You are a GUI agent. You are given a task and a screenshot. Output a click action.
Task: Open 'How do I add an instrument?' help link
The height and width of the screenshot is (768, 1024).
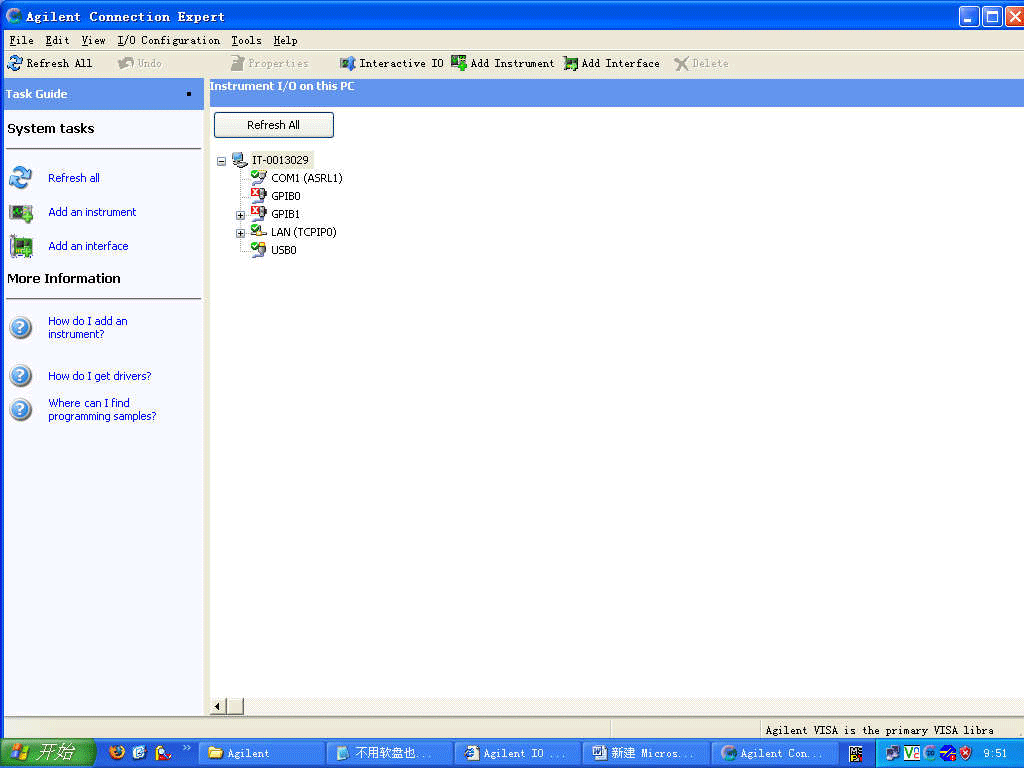(x=88, y=327)
